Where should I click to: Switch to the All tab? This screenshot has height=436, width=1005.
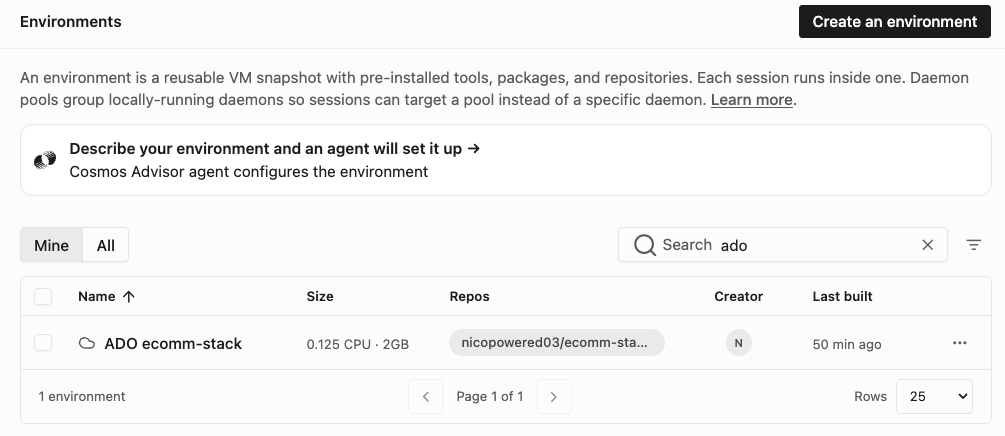[106, 245]
